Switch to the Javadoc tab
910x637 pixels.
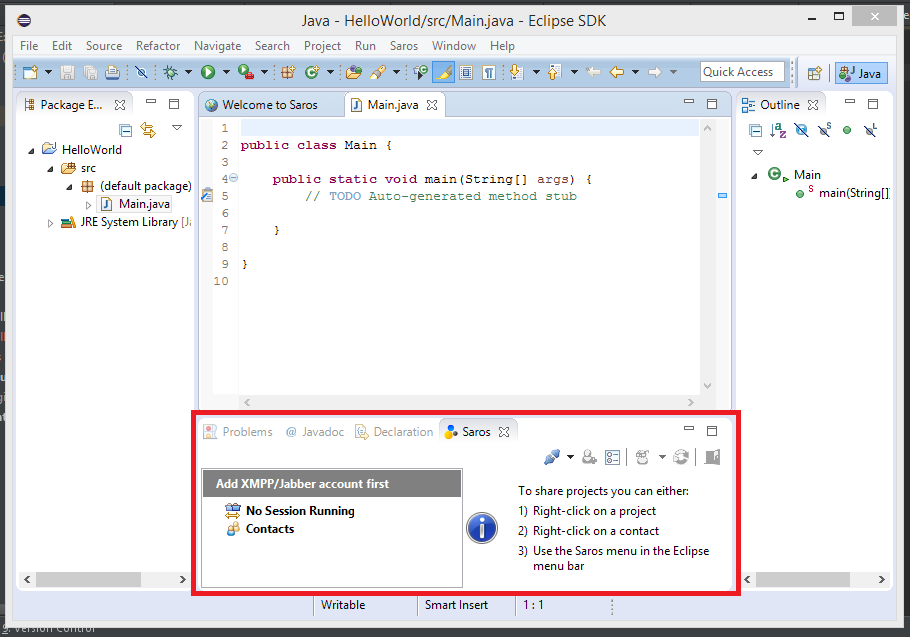click(315, 432)
